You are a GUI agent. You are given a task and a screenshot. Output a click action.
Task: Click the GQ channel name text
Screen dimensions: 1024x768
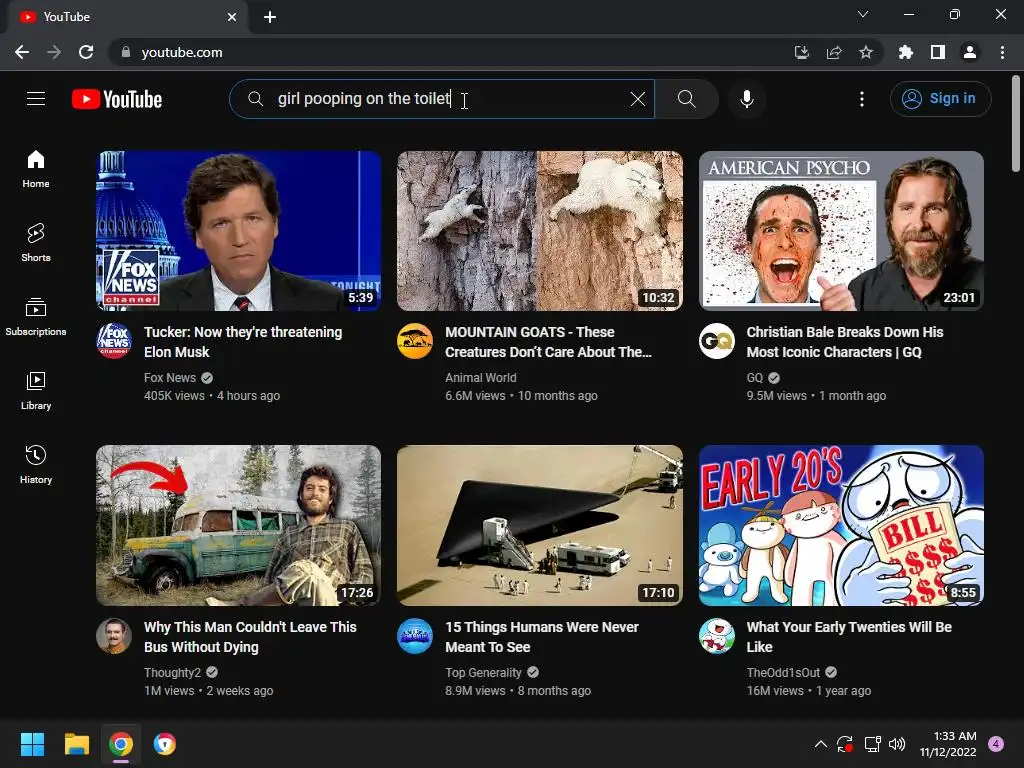(x=755, y=377)
